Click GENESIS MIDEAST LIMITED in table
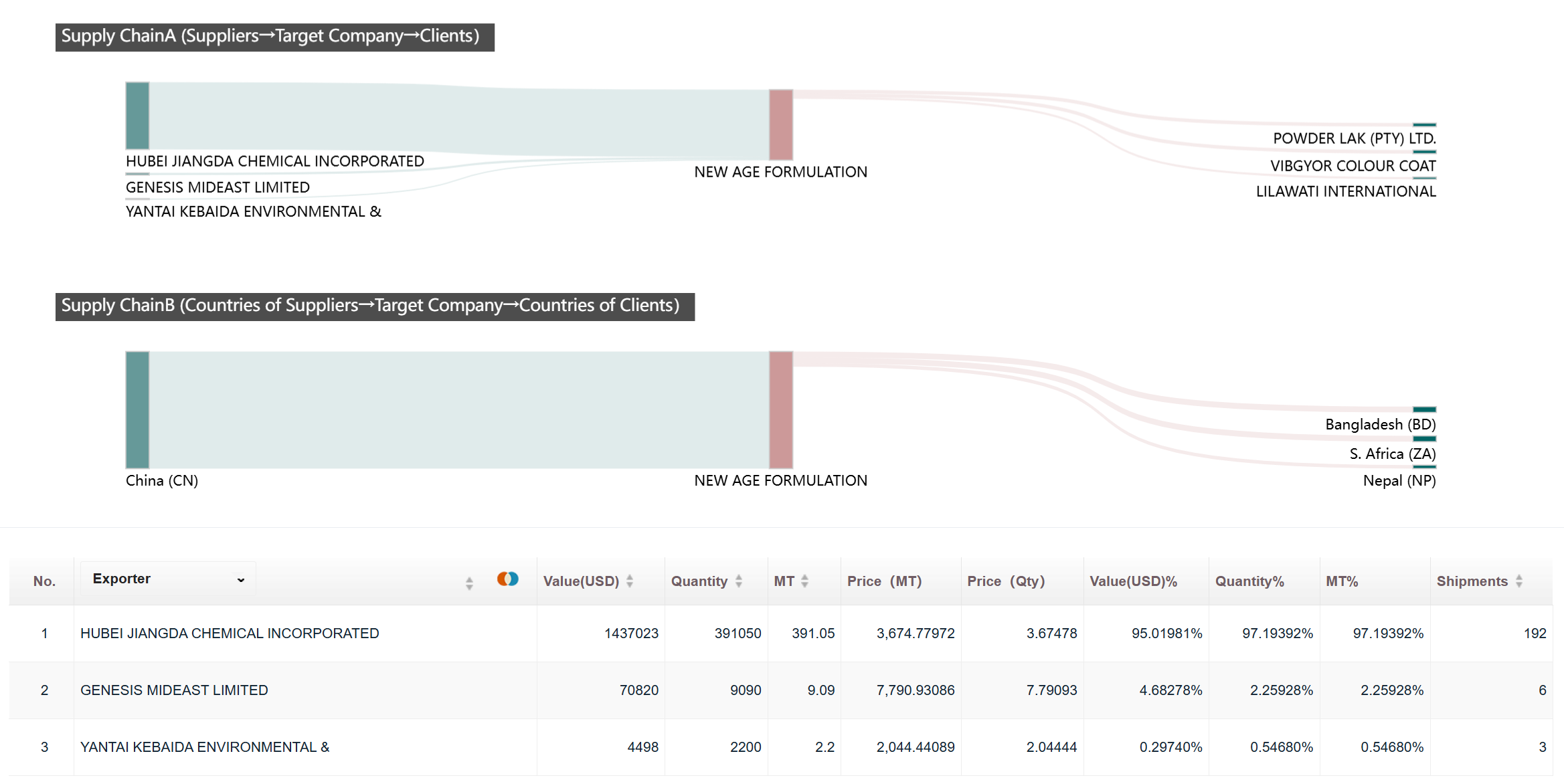The width and height of the screenshot is (1564, 784). [x=174, y=690]
